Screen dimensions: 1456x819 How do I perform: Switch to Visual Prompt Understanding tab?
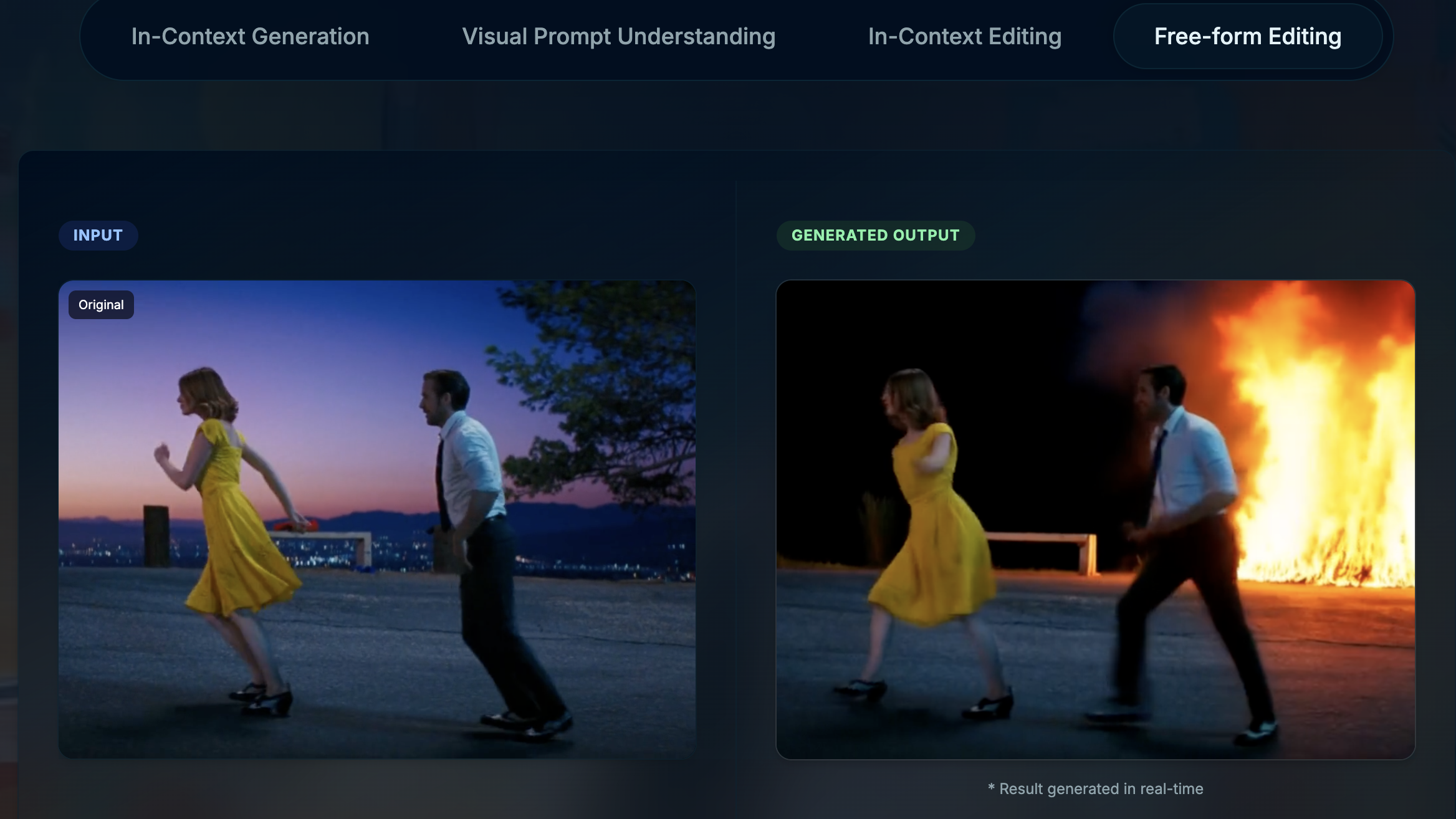pyautogui.click(x=618, y=37)
